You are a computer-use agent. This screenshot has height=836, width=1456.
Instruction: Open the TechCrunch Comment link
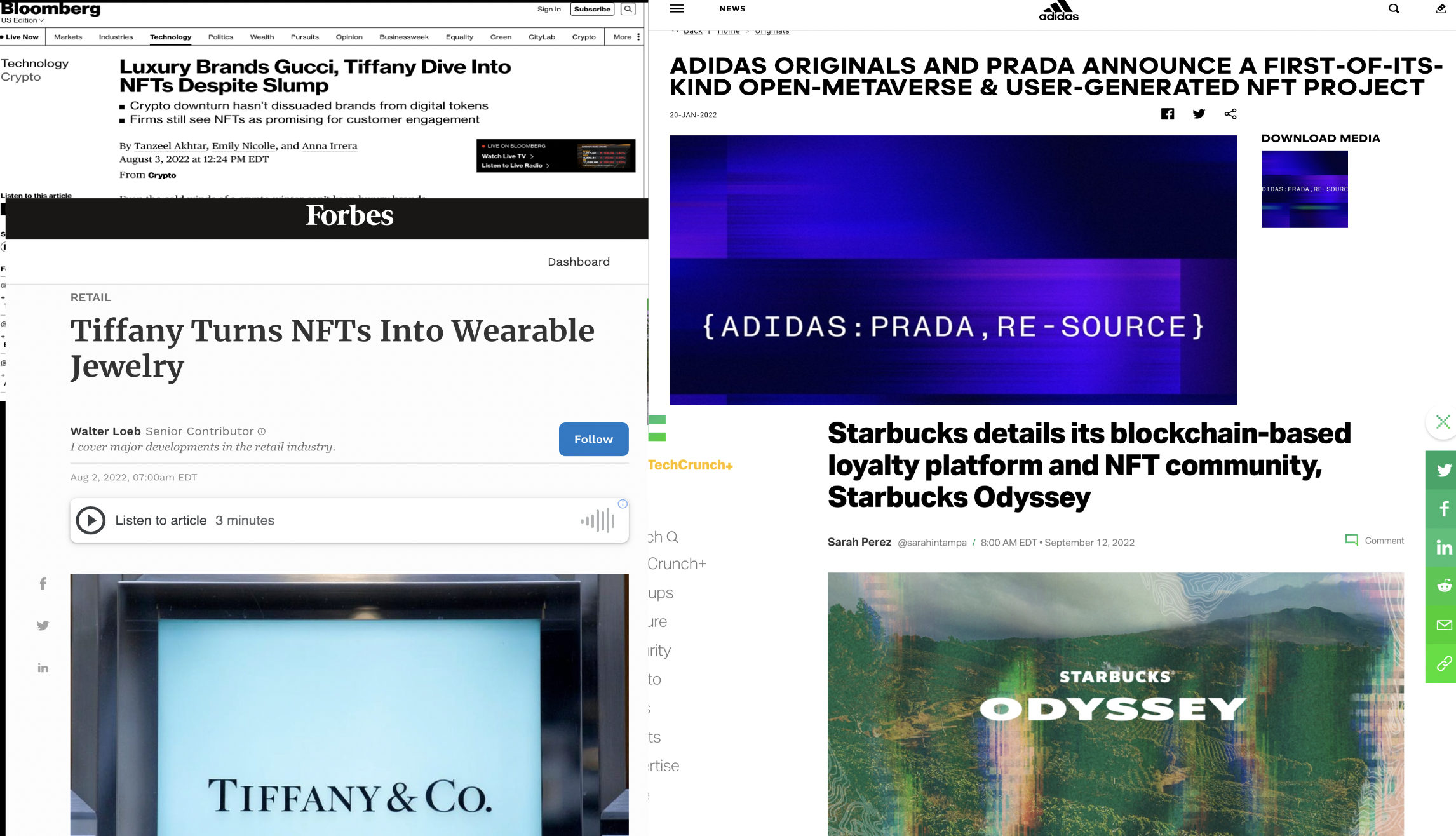point(1375,541)
